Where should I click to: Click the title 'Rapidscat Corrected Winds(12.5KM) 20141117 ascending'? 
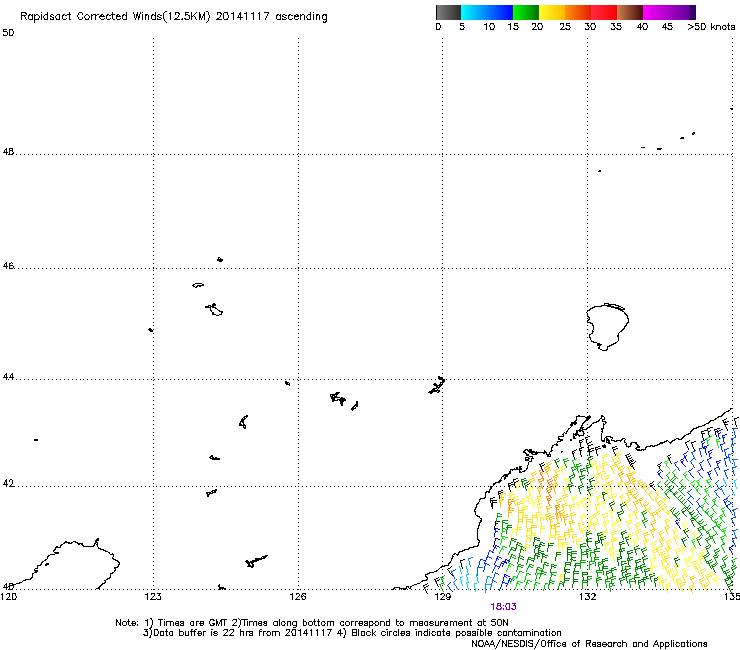pyautogui.click(x=174, y=17)
